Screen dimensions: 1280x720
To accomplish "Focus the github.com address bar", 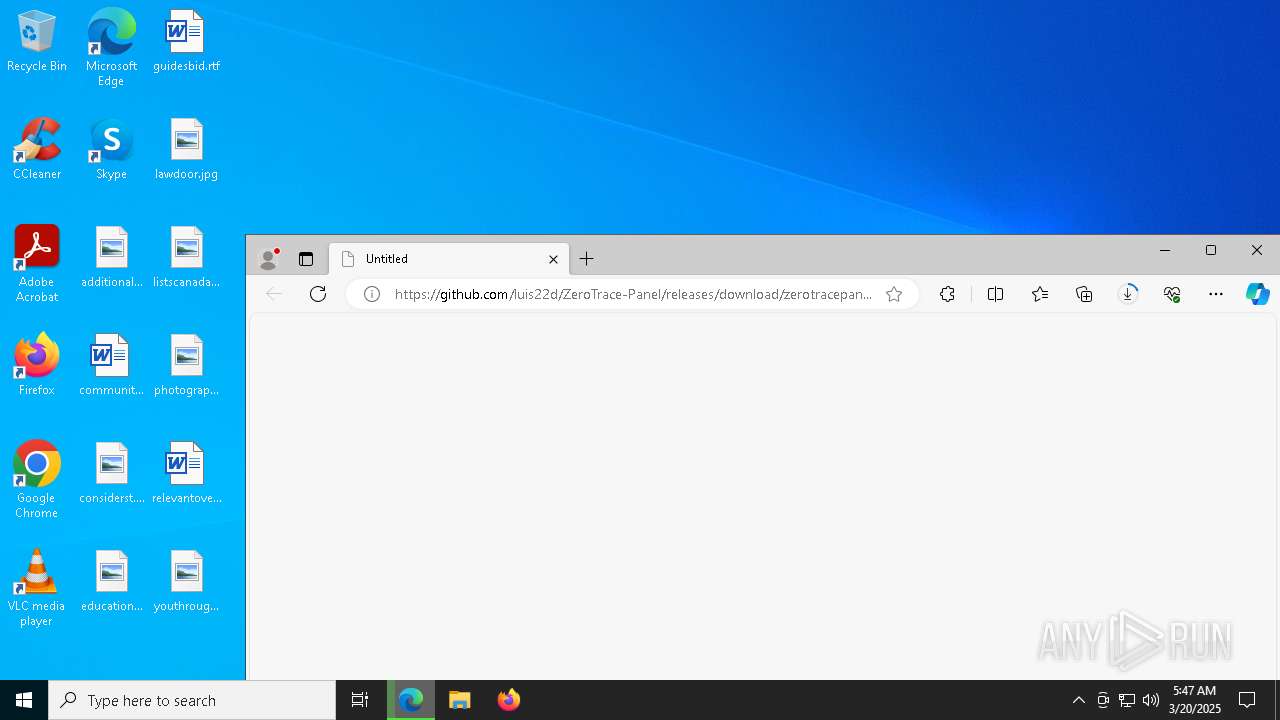I will [x=633, y=294].
